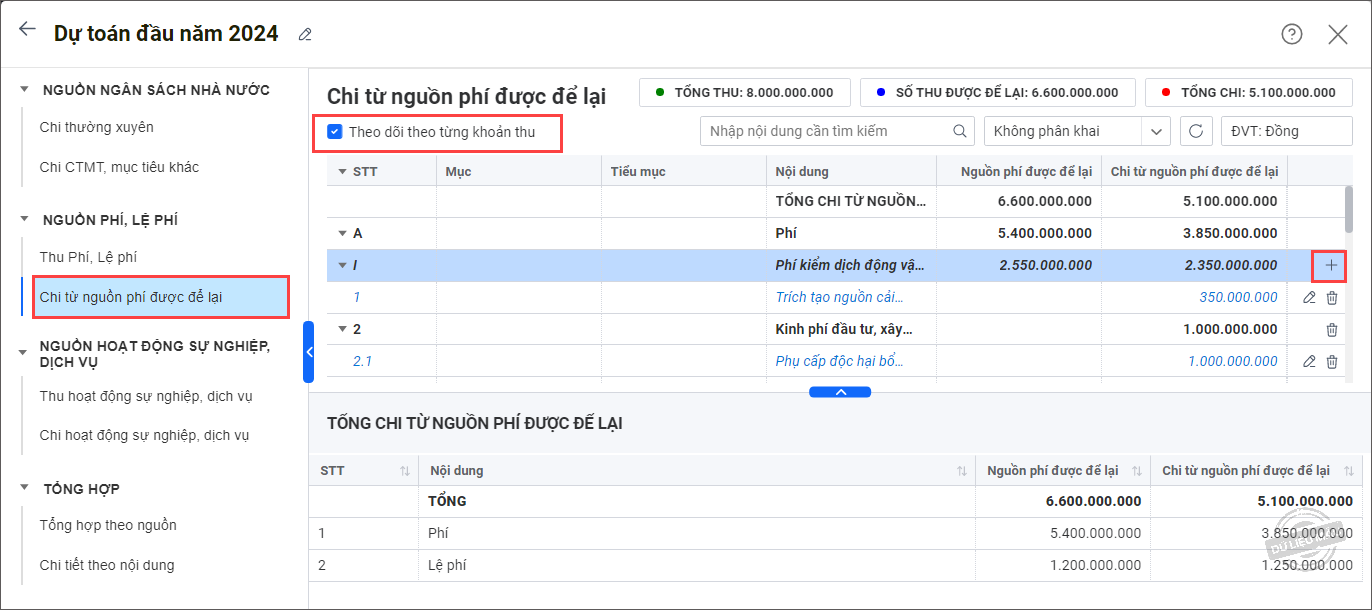Select 'Tổng hợp theo nguồn' menu item
Viewport: 1372px width, 610px height.
pyautogui.click(x=108, y=525)
